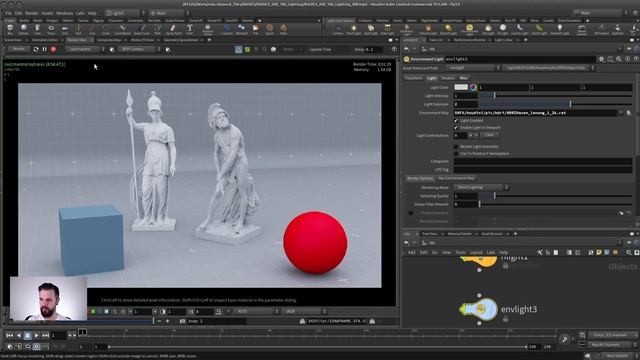Viewport: 640px width, 360px height.
Task: Select the File shelf tool
Action: click(256, 29)
